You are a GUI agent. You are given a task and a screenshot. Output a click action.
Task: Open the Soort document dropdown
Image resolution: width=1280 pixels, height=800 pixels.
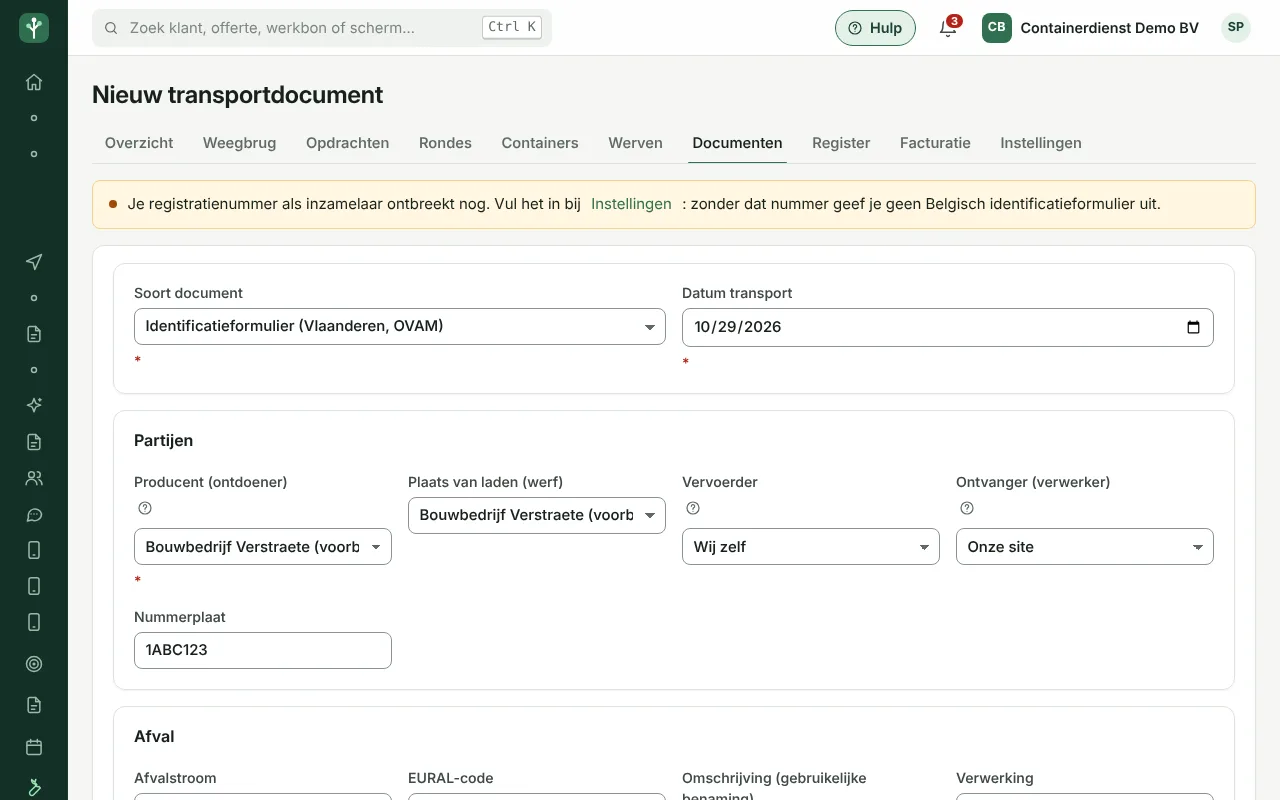400,326
